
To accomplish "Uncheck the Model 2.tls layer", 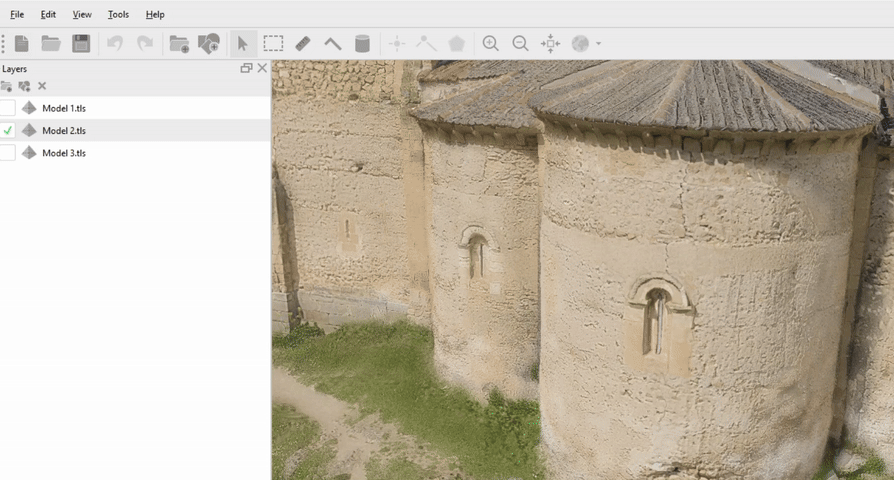I will pos(8,130).
